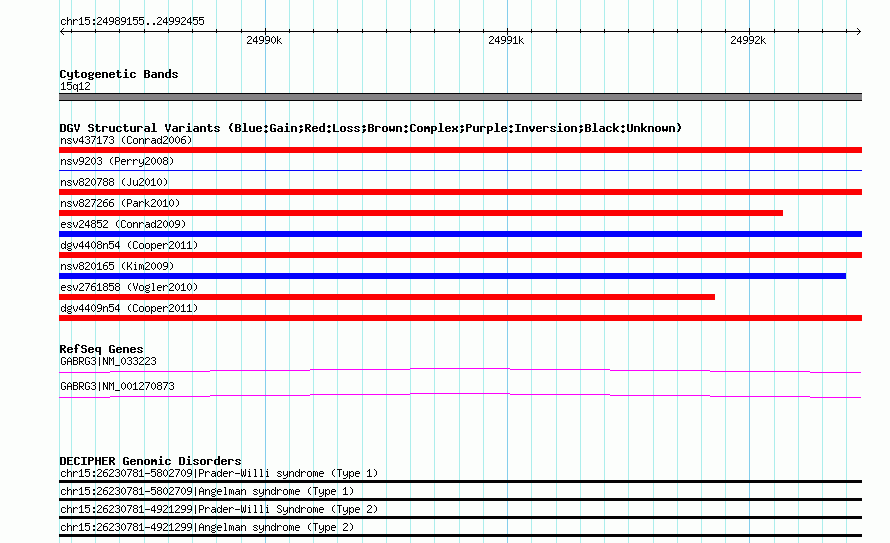Screen dimensions: 890x543
Task: Select the RefSeq Genes track title
Action: click(101, 349)
